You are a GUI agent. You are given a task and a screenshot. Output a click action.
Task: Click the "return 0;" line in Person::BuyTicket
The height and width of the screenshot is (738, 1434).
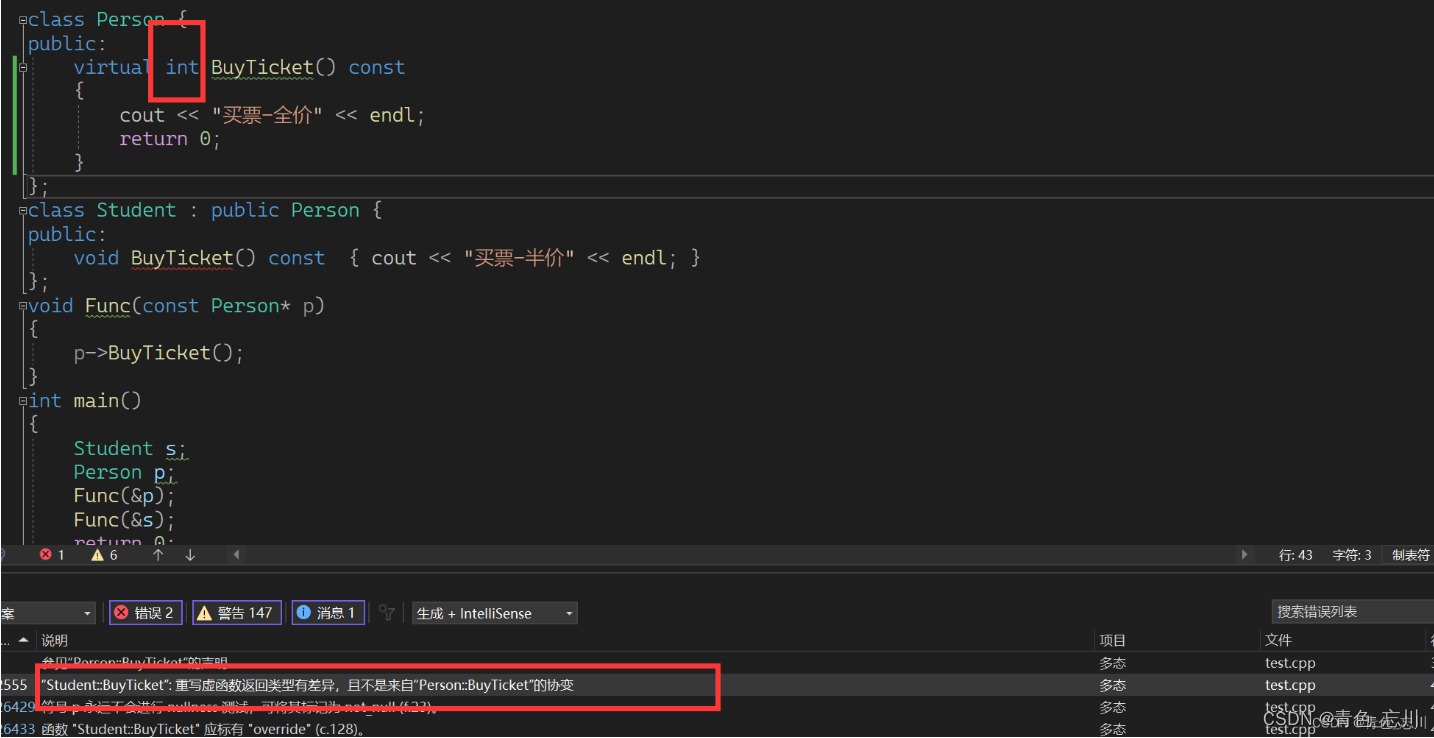169,139
